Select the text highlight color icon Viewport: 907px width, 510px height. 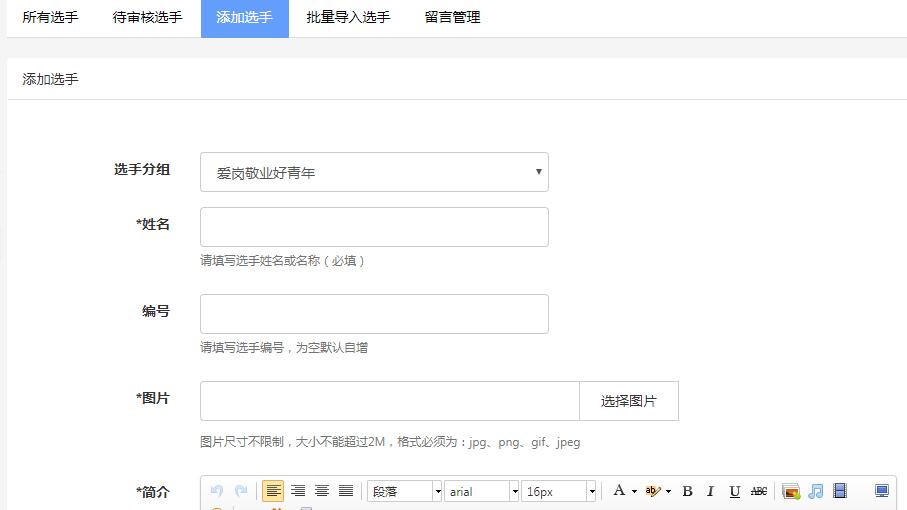pos(652,491)
